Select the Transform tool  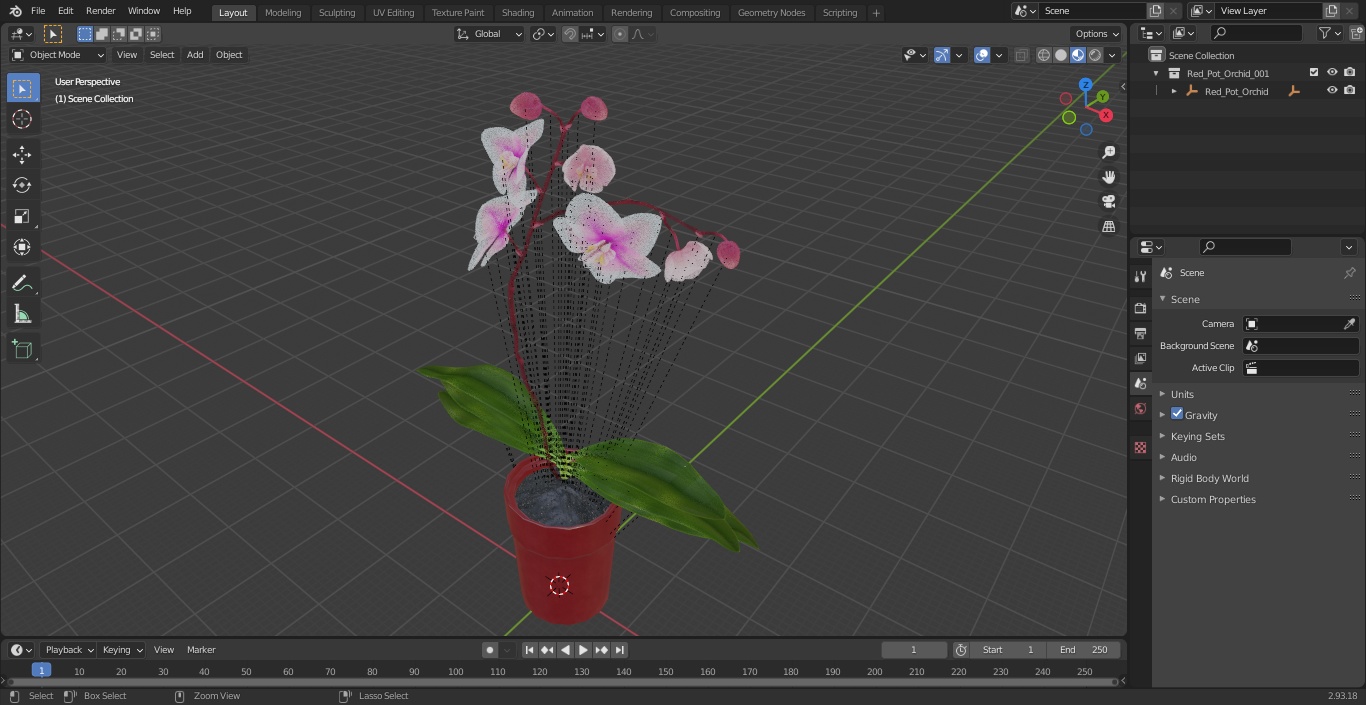tap(22, 247)
